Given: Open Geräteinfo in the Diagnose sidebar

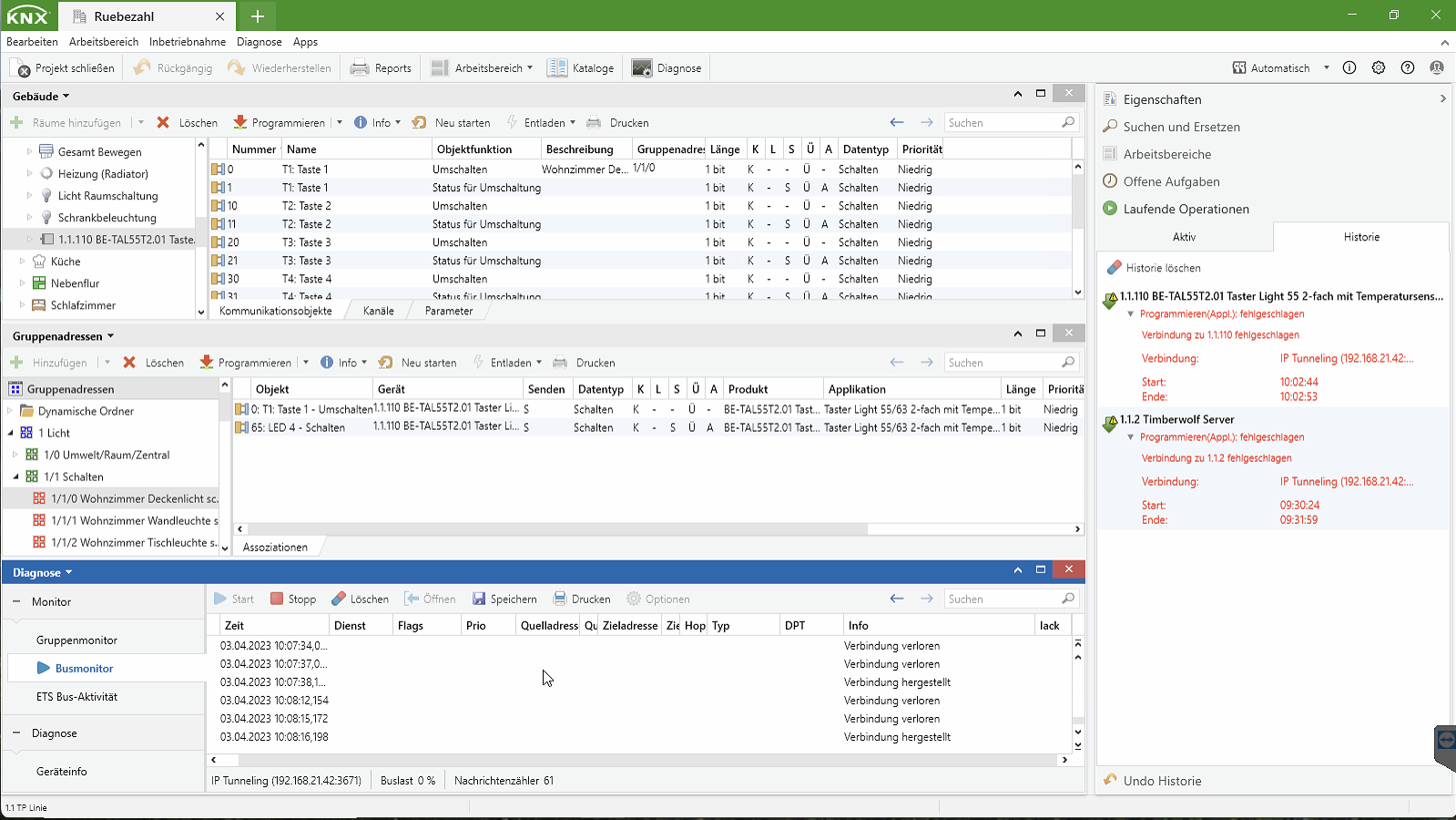Looking at the screenshot, I should [62, 772].
